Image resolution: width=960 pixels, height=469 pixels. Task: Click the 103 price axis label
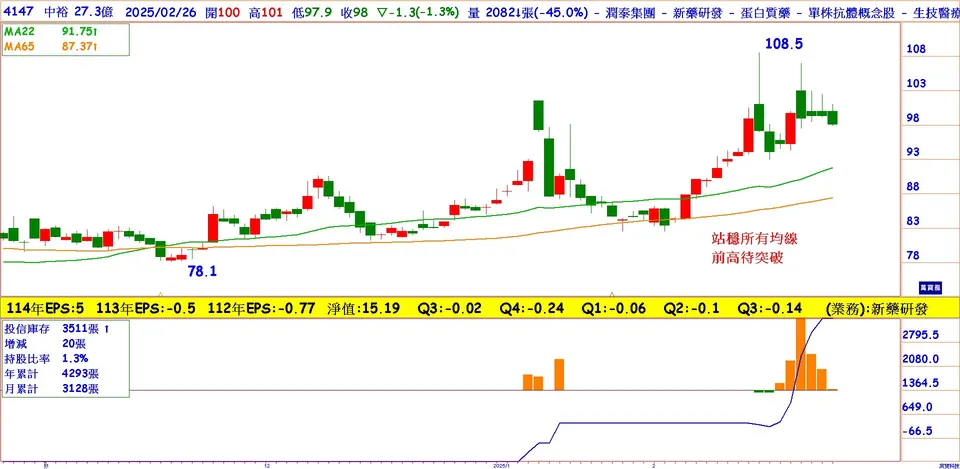pyautogui.click(x=916, y=83)
